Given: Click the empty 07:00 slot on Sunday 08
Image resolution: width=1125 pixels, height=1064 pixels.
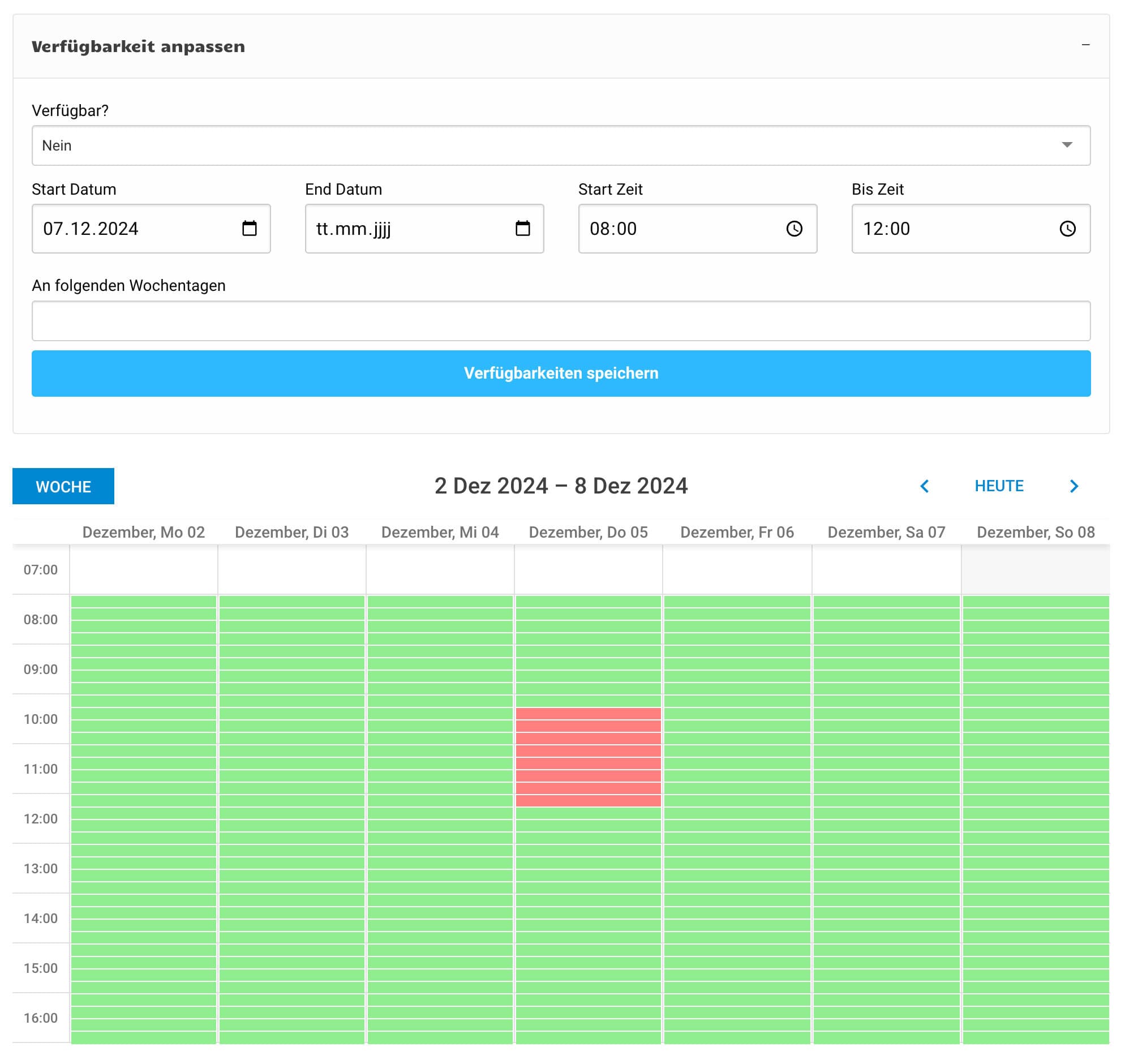Looking at the screenshot, I should click(1036, 570).
